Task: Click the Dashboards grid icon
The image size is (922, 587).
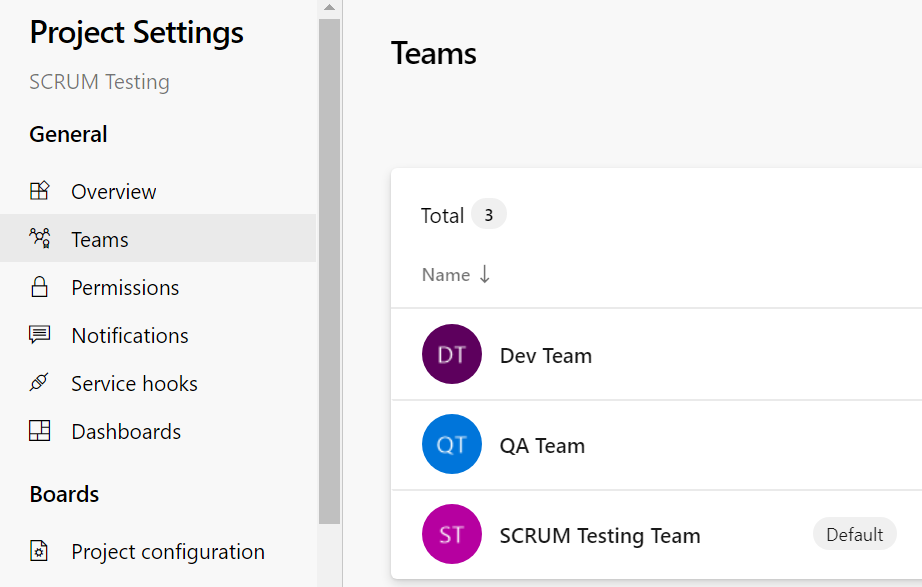Action: tap(39, 431)
